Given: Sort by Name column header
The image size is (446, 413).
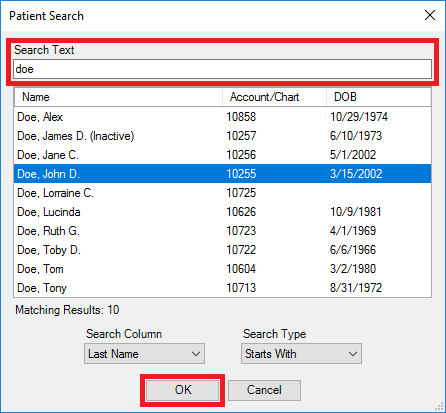Looking at the screenshot, I should click(118, 97).
